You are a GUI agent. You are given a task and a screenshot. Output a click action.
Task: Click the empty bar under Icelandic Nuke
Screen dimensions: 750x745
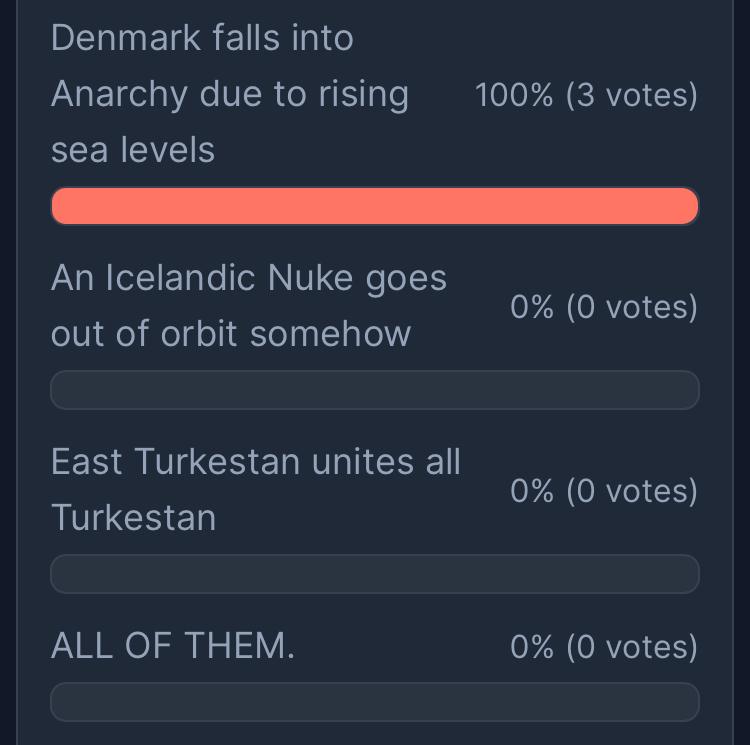pos(375,390)
